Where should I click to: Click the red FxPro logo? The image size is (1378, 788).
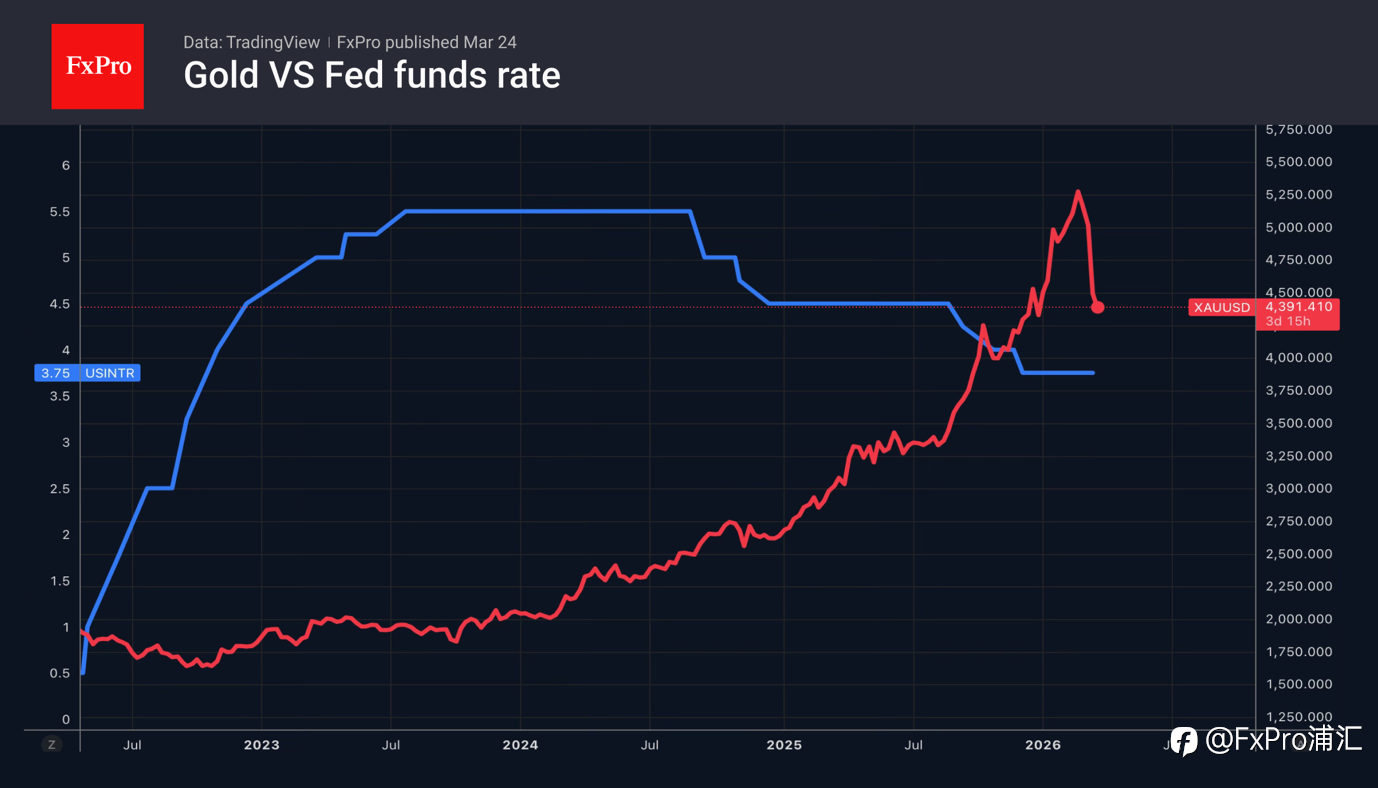coord(97,66)
